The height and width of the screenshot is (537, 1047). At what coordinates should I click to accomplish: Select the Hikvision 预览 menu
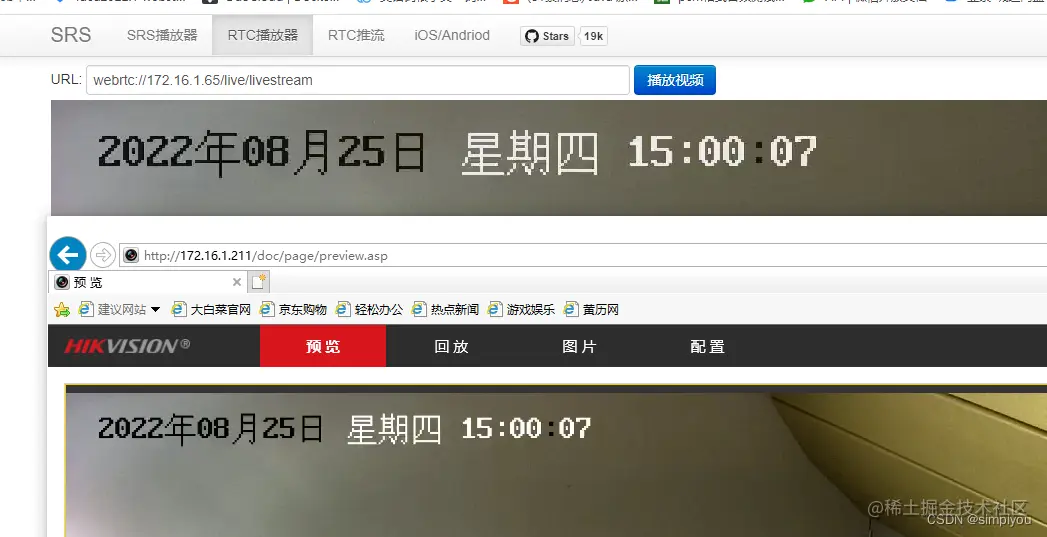point(323,346)
